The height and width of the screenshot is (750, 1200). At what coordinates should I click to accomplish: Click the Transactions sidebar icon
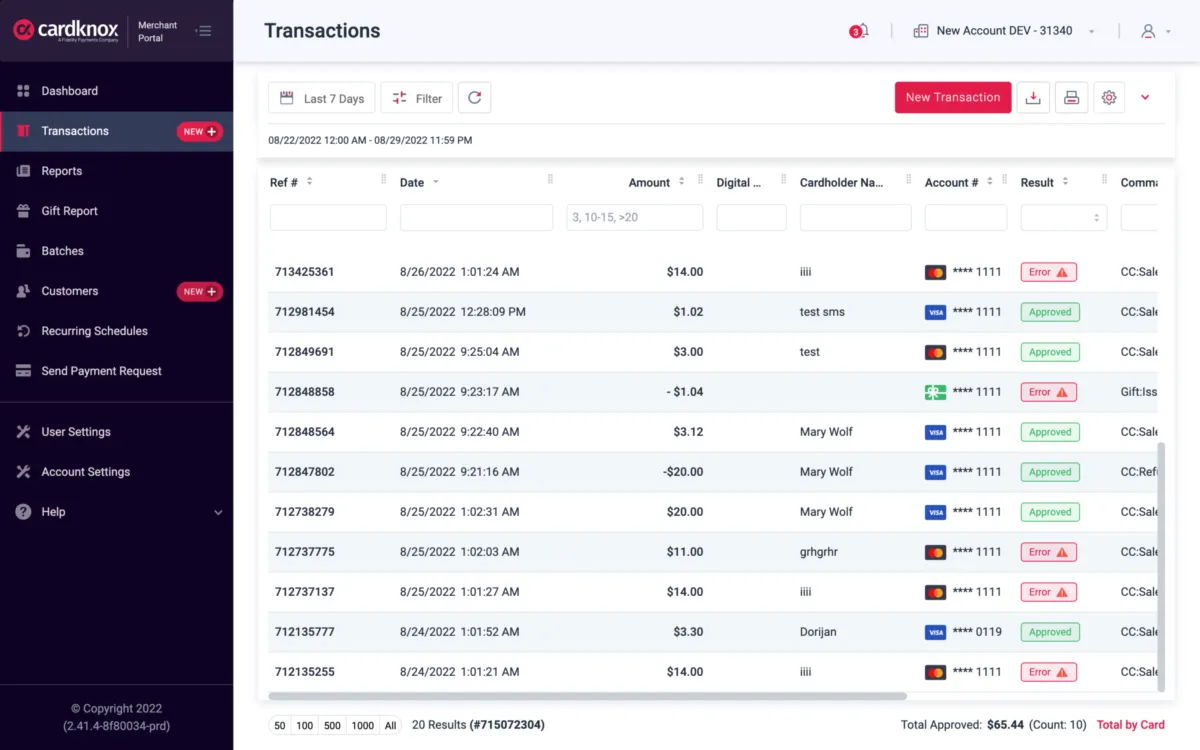pyautogui.click(x=24, y=131)
